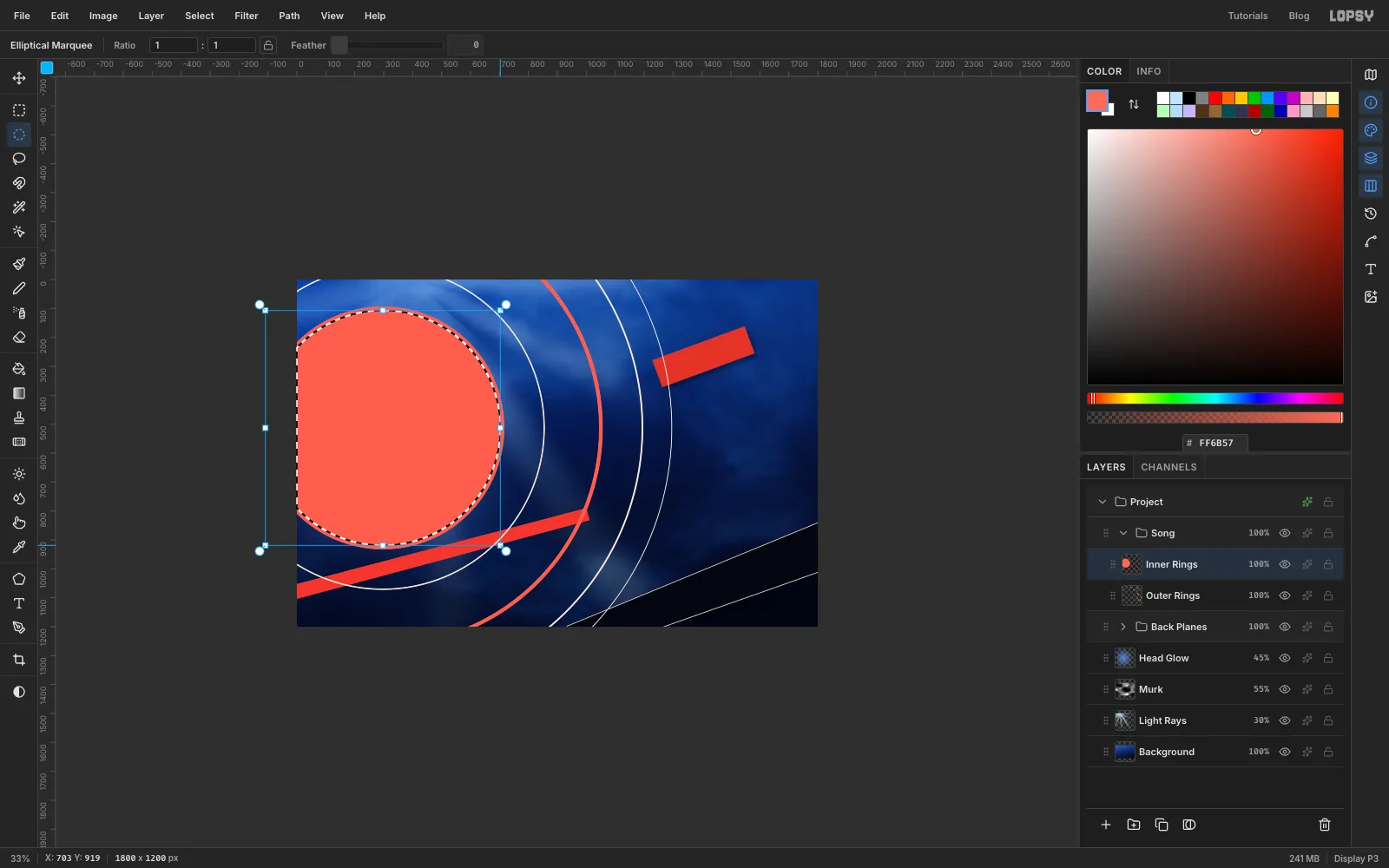Hide the Outer Rings layer
The image size is (1389, 868).
tap(1285, 595)
